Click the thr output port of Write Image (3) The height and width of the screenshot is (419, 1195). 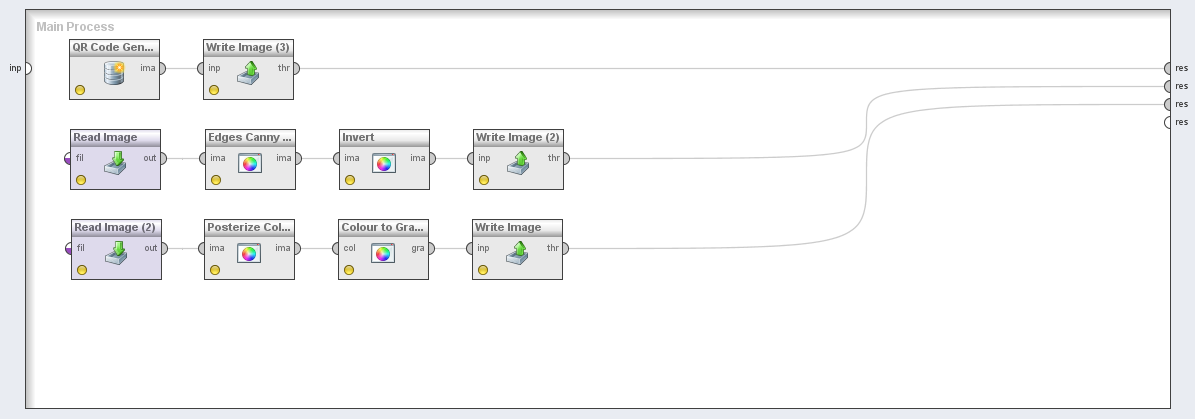pos(296,68)
